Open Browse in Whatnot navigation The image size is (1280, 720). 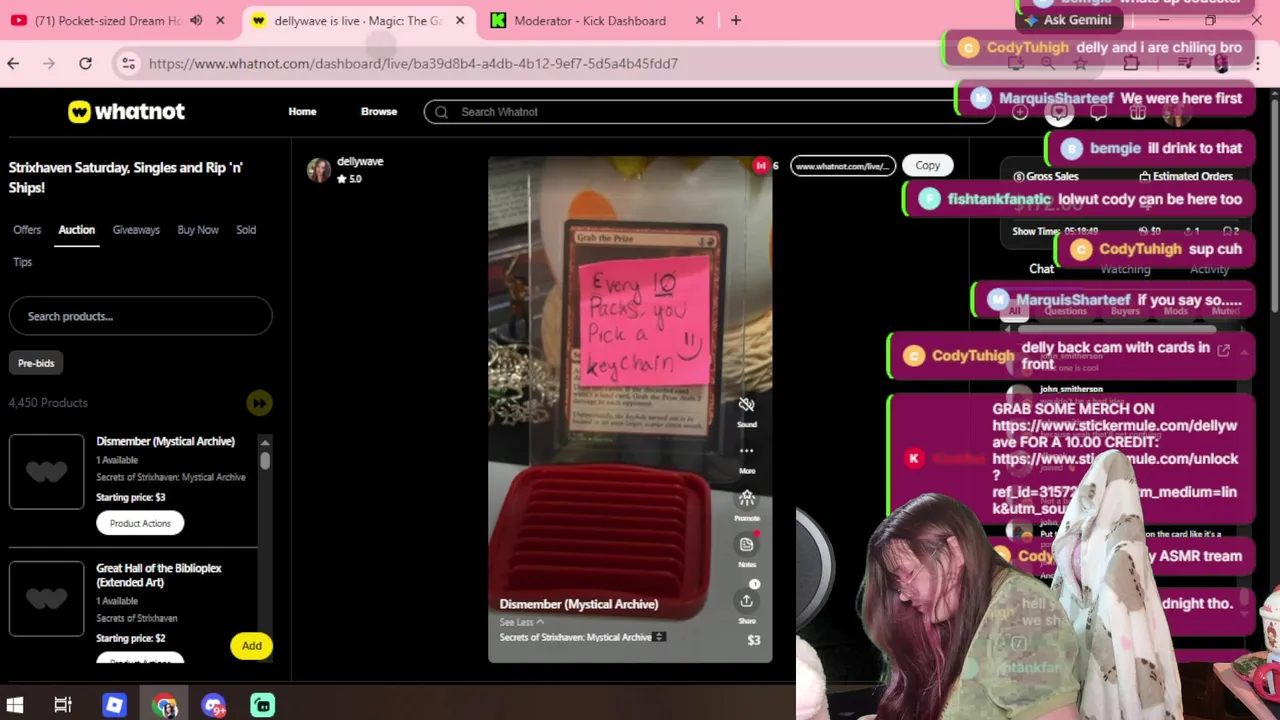pyautogui.click(x=379, y=112)
